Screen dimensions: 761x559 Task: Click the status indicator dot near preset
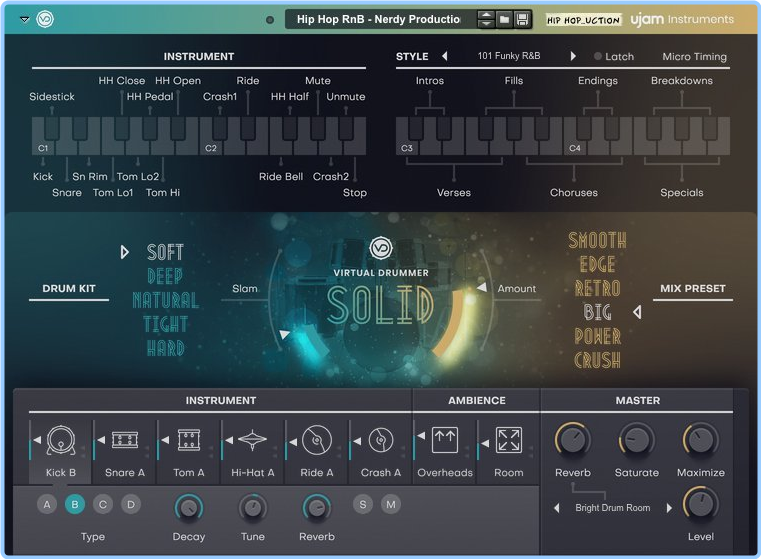click(270, 20)
